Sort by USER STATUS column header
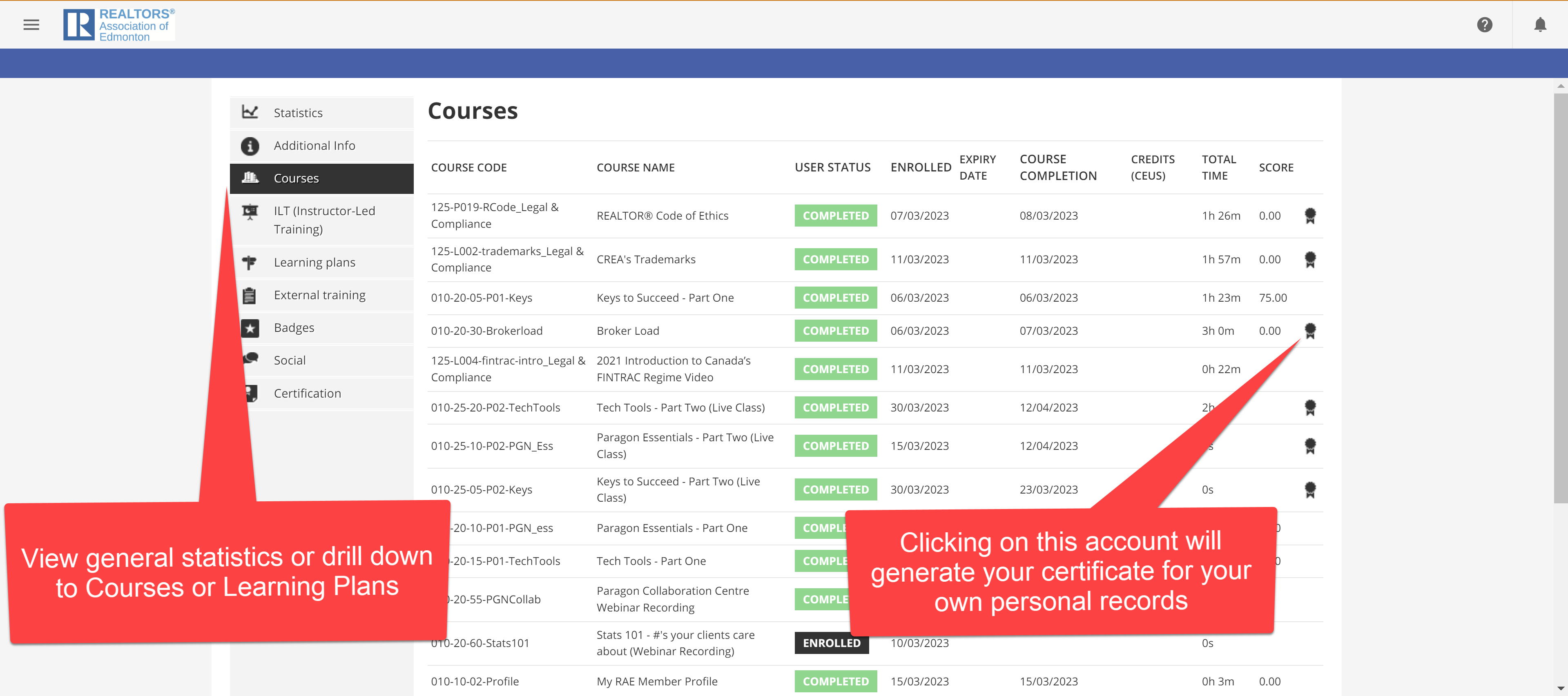Viewport: 1568px width, 696px height. click(832, 167)
